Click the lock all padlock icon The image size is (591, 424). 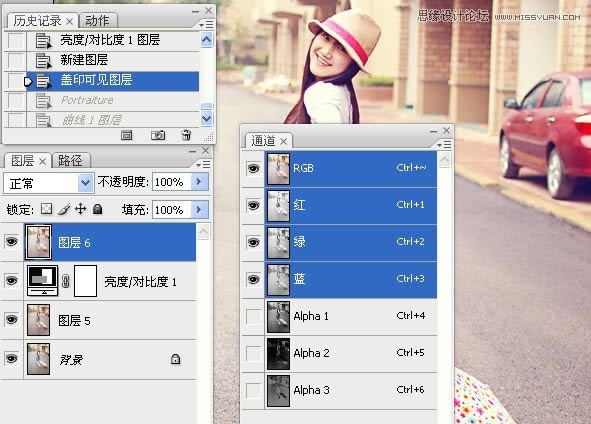pos(97,209)
